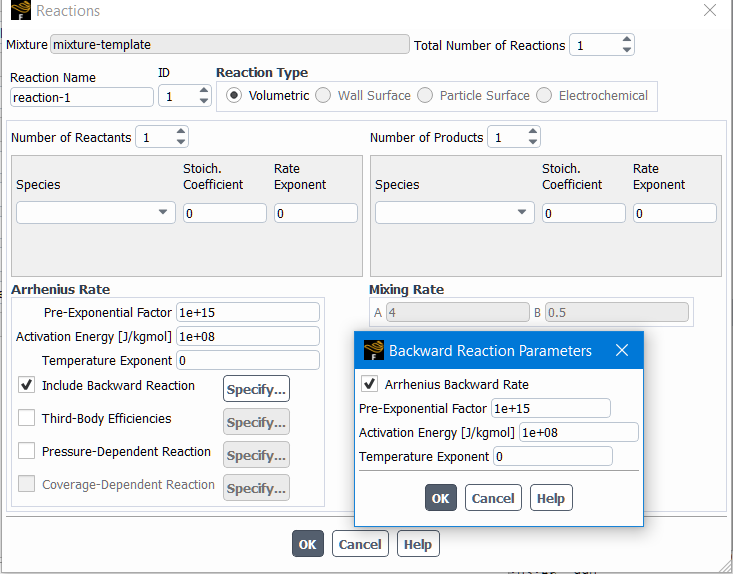Enable Third-Body Efficiencies checkbox
The height and width of the screenshot is (574, 733).
click(26, 417)
